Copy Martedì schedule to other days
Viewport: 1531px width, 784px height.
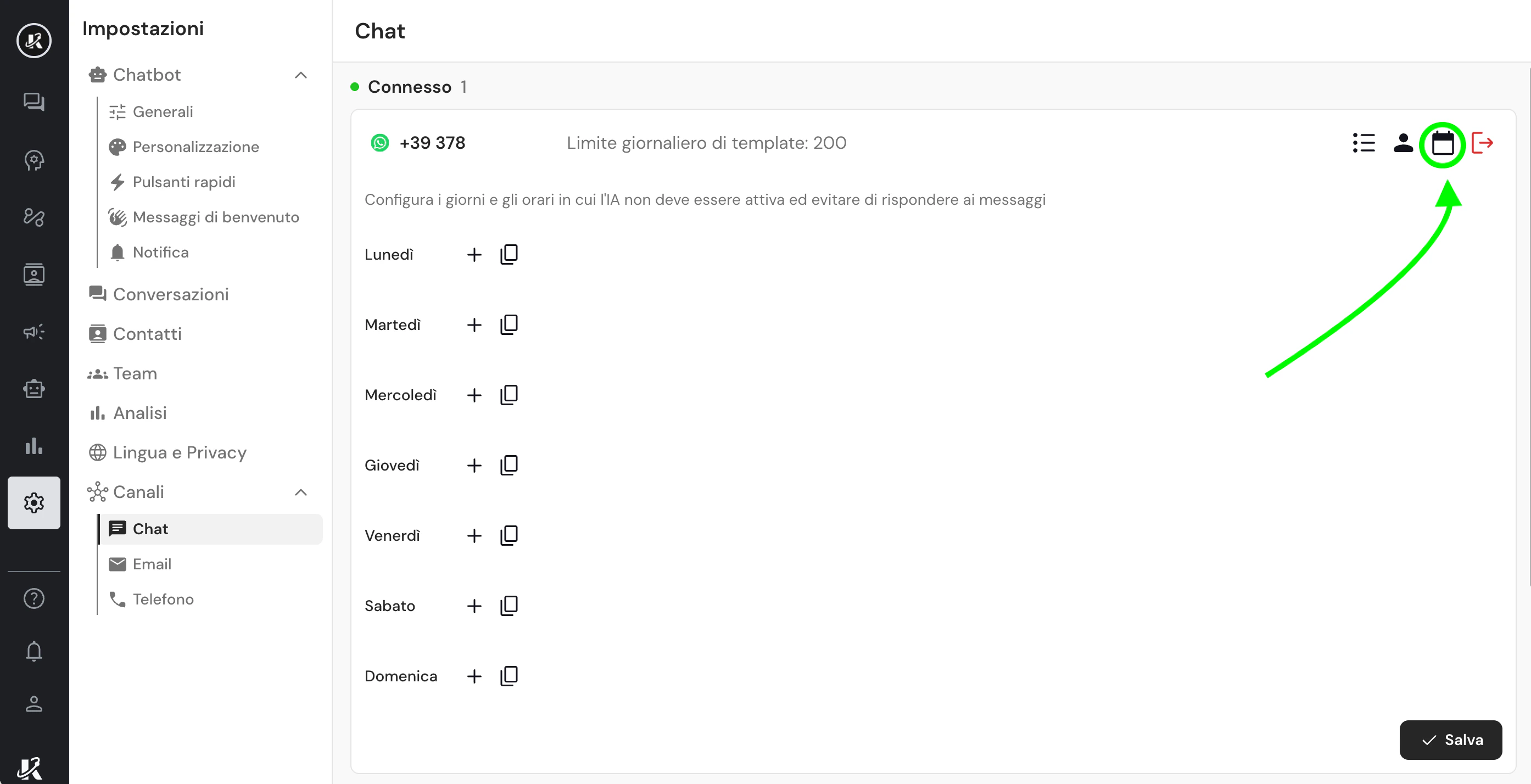(x=509, y=325)
